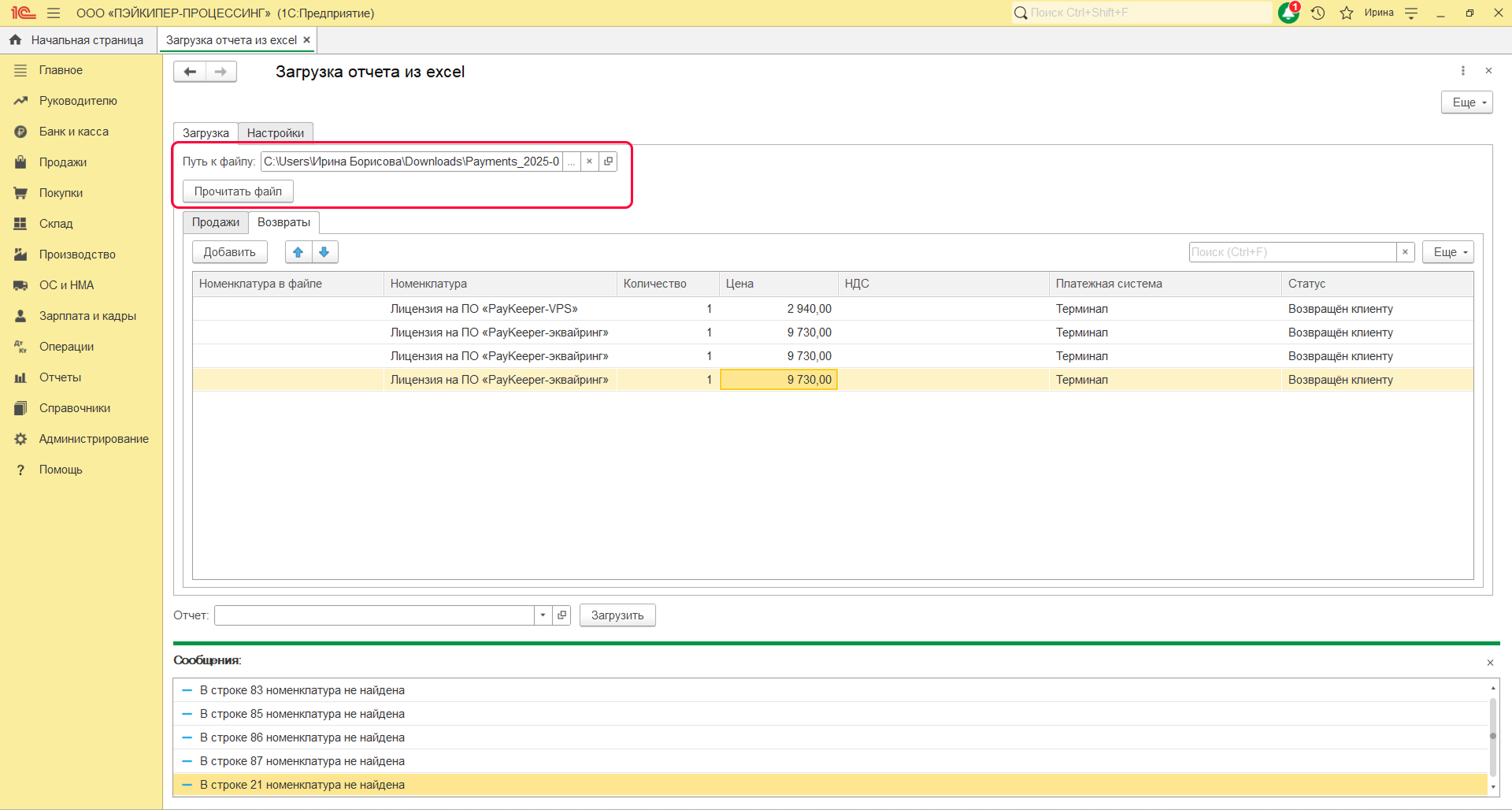Switch to the Загрузка tab
This screenshot has height=810, width=1512.
[x=206, y=133]
